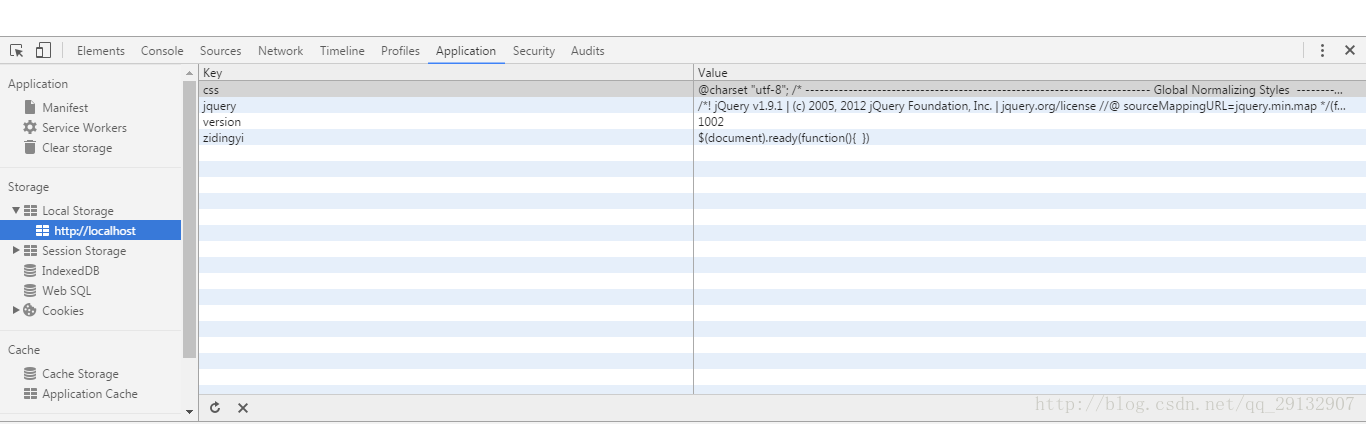Select the http://localhost storage entry
Viewport: 1366px width, 424px height.
click(x=90, y=230)
